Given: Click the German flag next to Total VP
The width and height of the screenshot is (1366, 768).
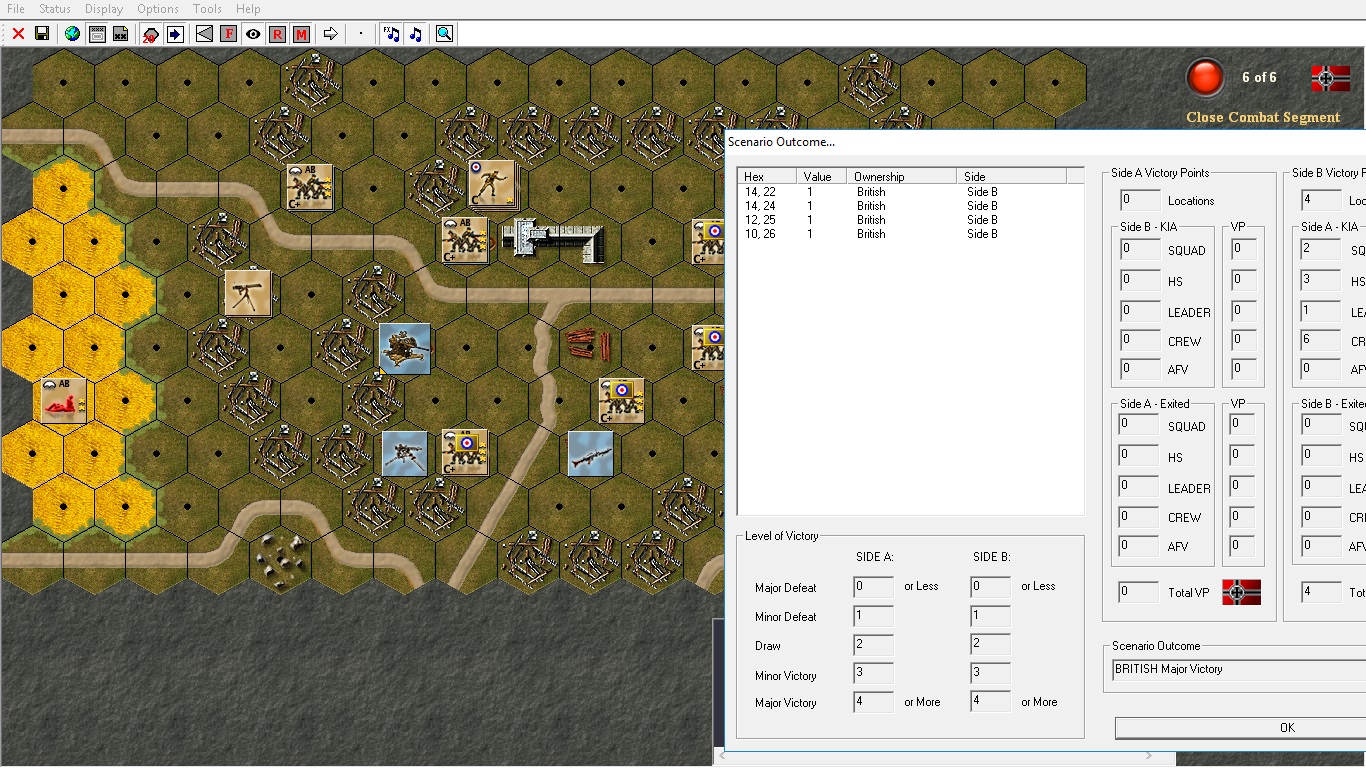Looking at the screenshot, I should point(1241,592).
